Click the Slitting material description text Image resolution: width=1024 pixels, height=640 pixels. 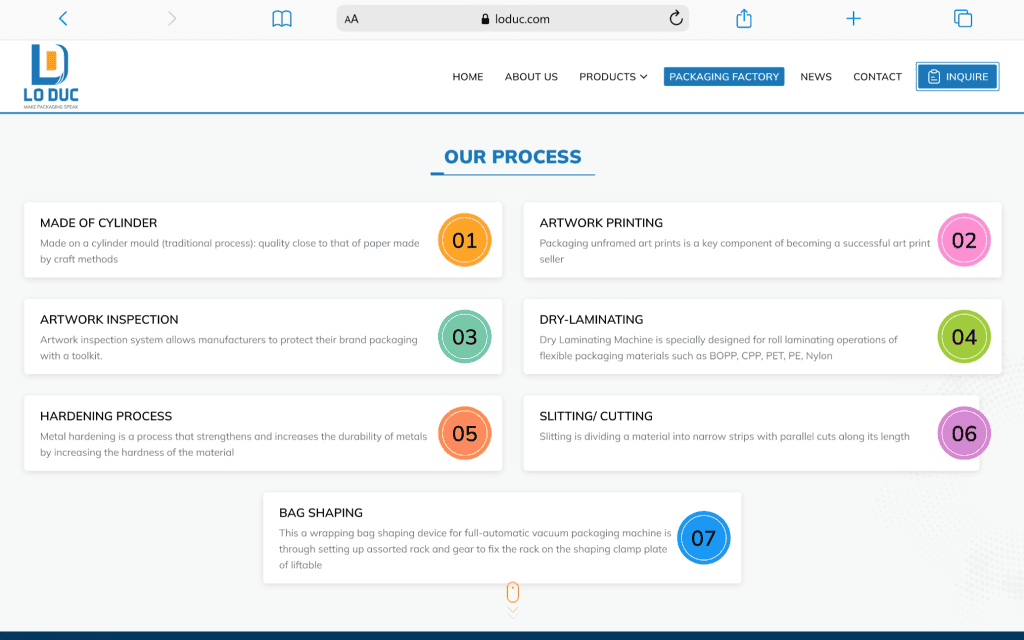(x=724, y=436)
